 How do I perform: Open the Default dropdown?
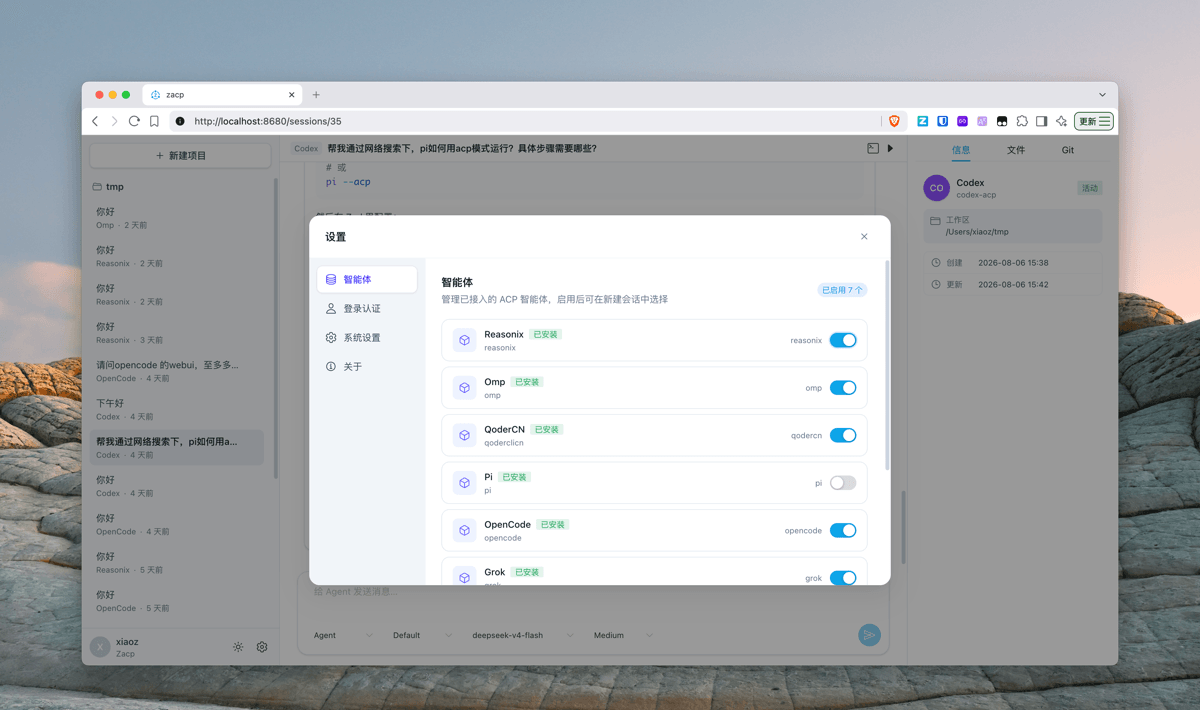422,635
